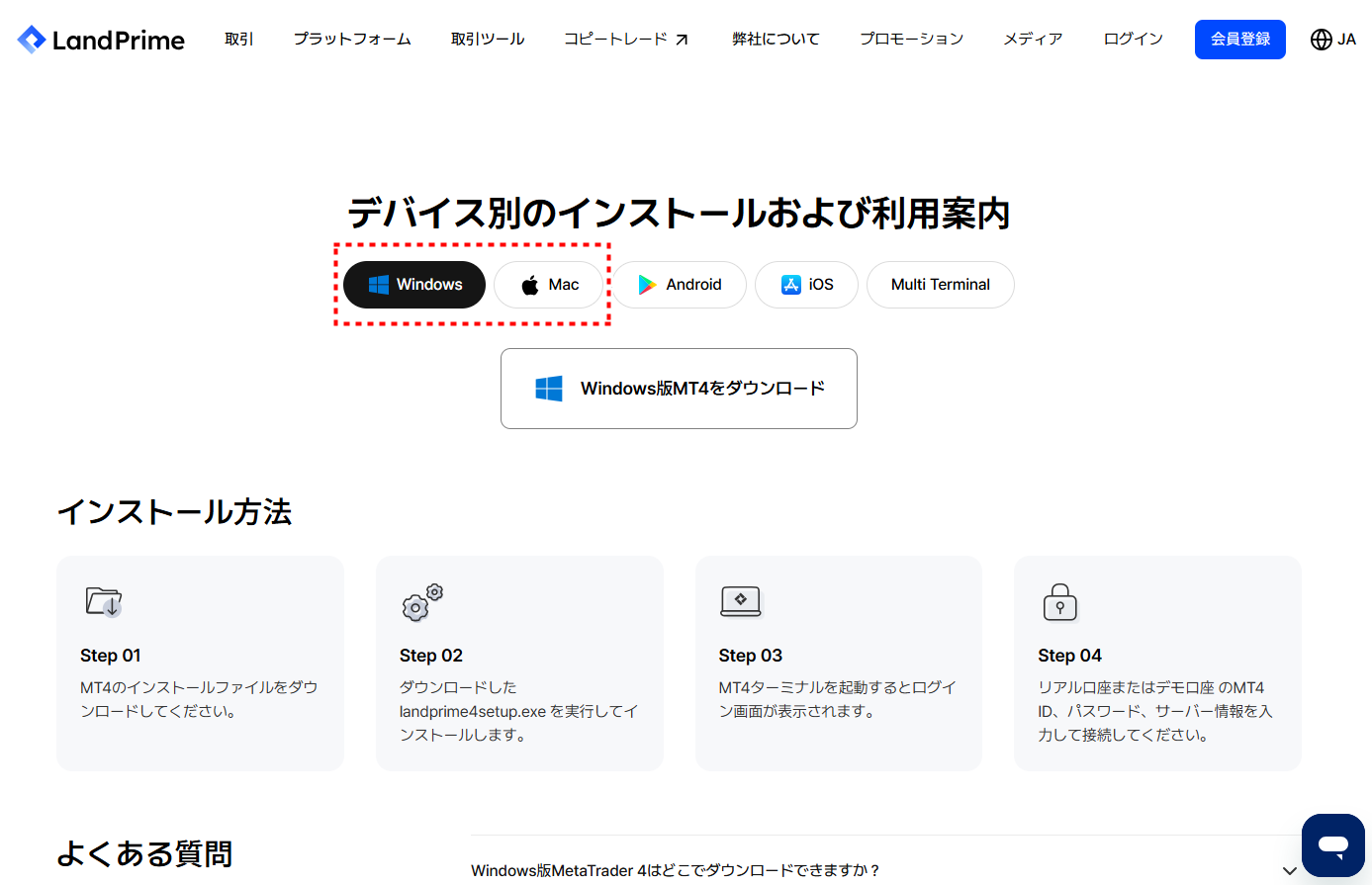Click the 会員登録 button
The width and height of the screenshot is (1372, 885).
click(x=1240, y=40)
